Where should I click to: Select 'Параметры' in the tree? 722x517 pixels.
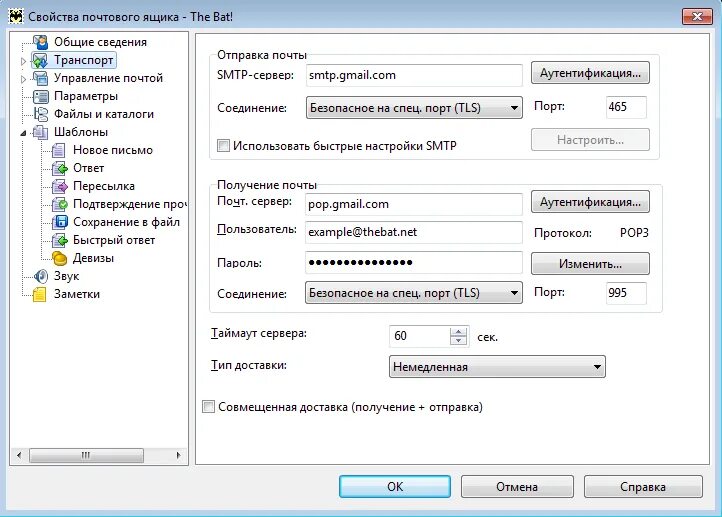click(x=86, y=96)
